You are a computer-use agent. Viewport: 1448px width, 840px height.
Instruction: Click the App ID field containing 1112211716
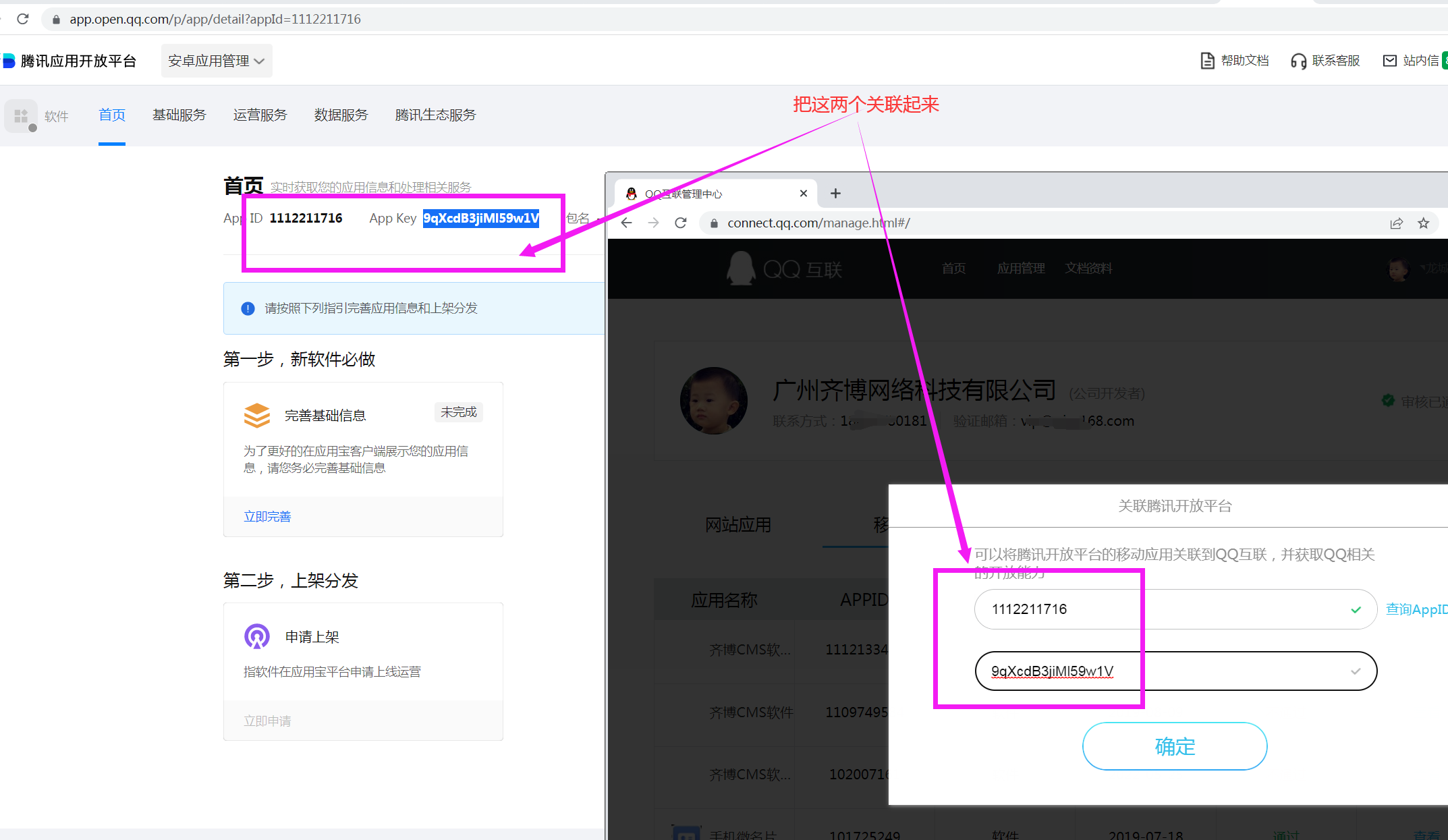[x=1175, y=609]
